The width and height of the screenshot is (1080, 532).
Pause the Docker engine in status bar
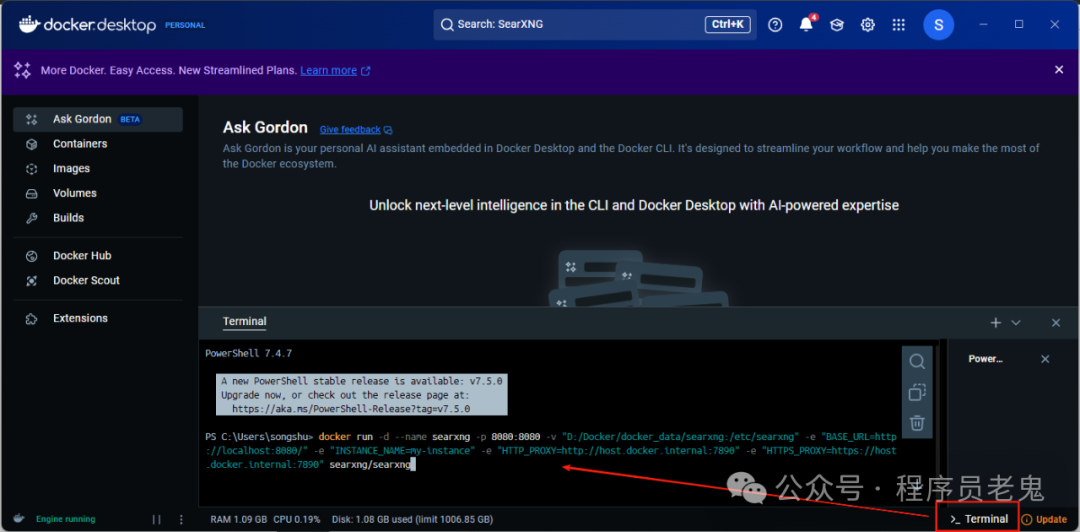(x=156, y=519)
